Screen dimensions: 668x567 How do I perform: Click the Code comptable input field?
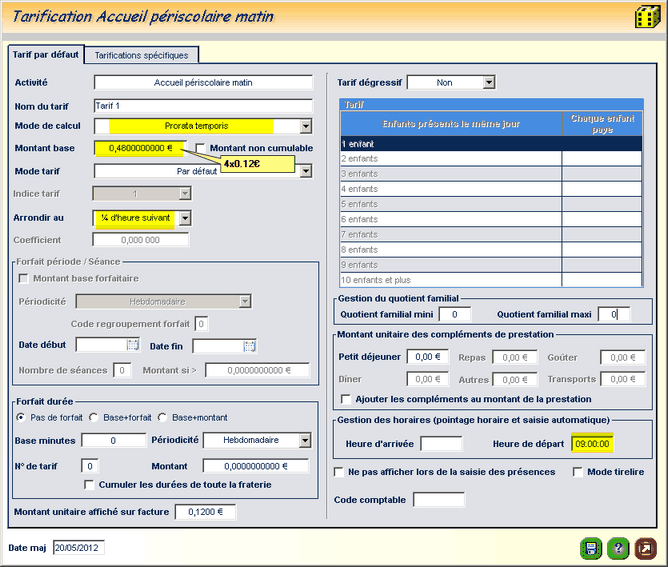[438, 499]
